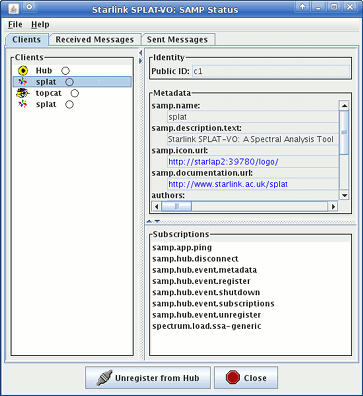Click metadata horizontal scrollbar left arrow
The width and height of the screenshot is (363, 396).
tap(157, 206)
